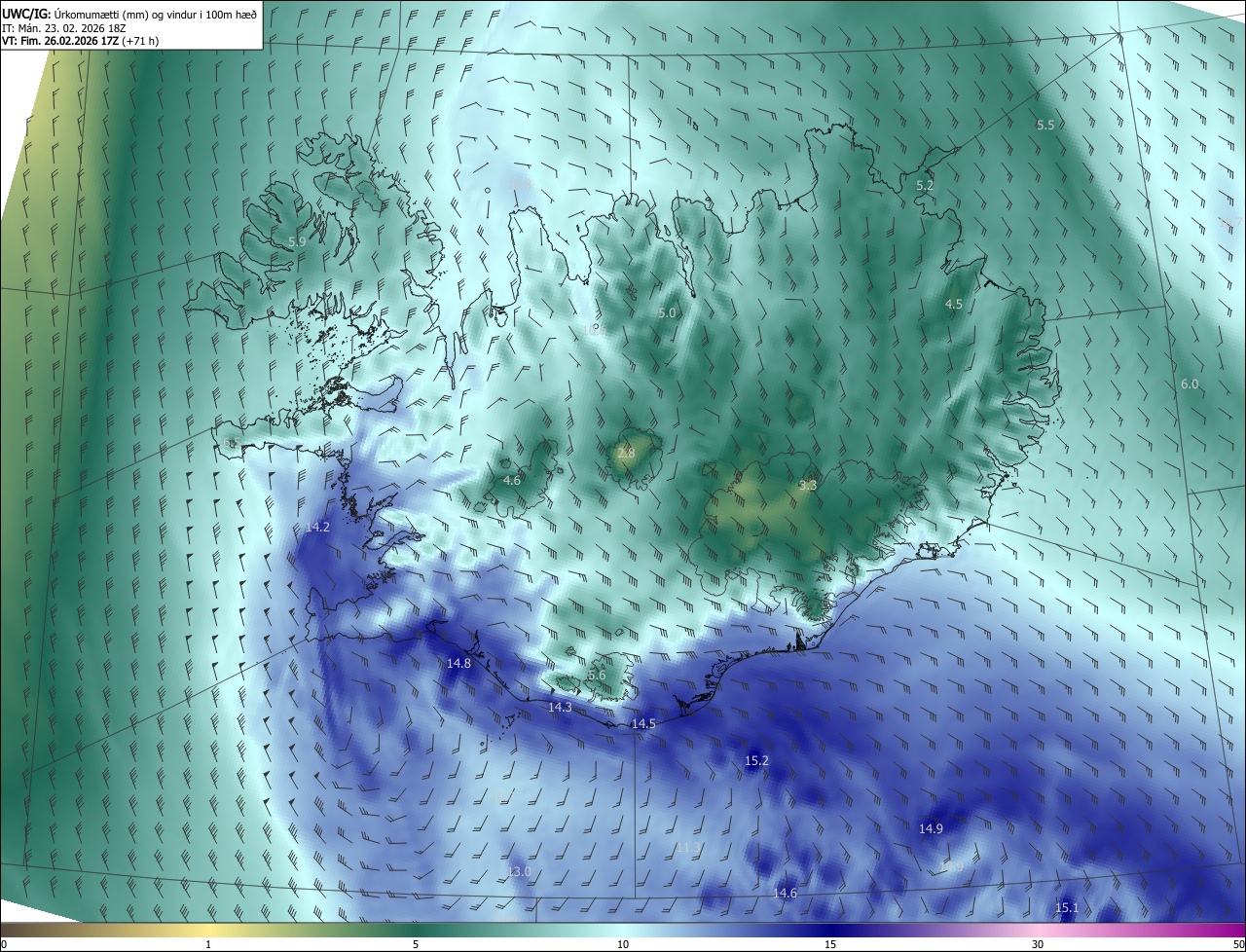The width and height of the screenshot is (1246, 952).
Task: Click the 14.5 value on the south coast
Action: coord(643,723)
